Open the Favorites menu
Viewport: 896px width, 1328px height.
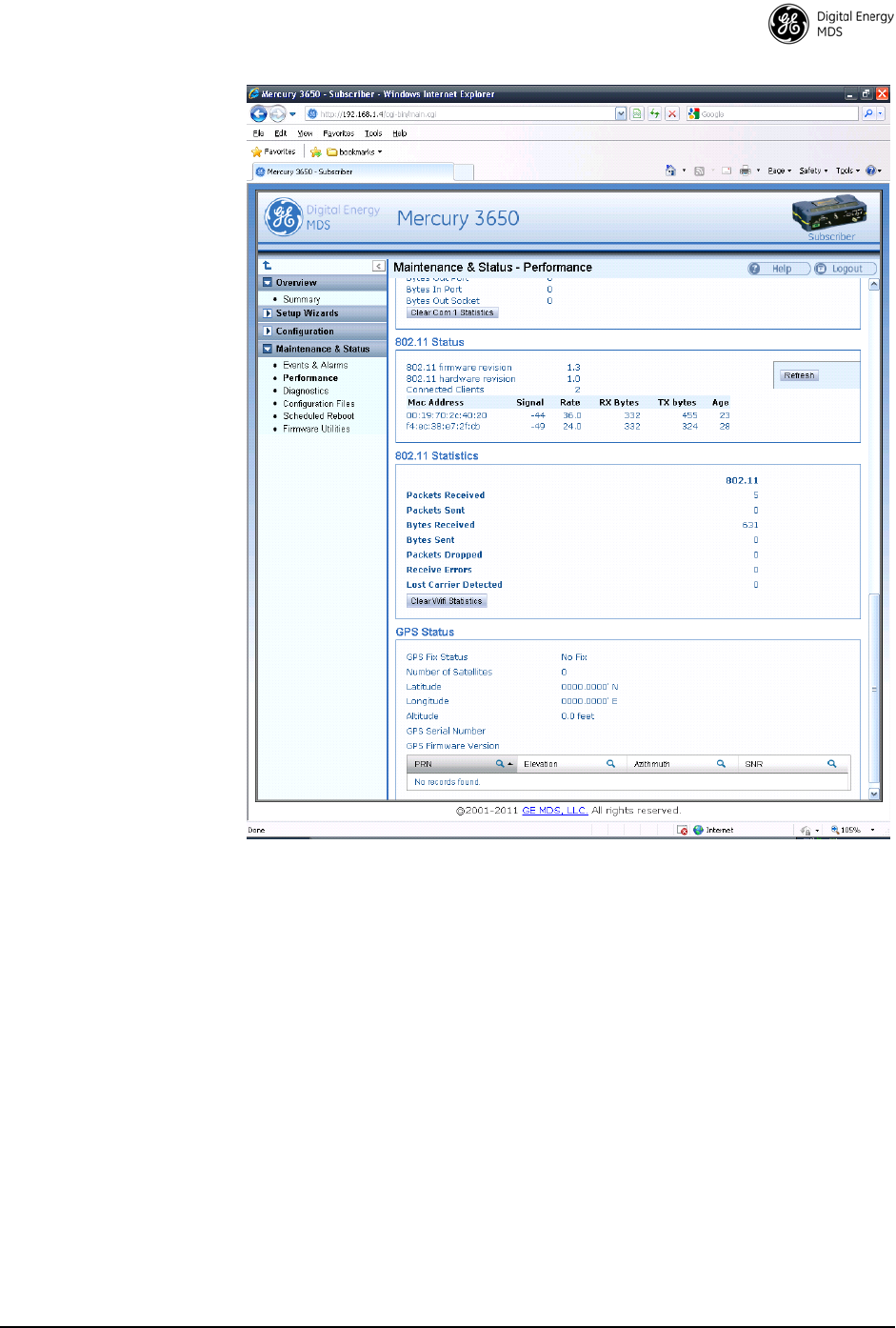coord(338,133)
